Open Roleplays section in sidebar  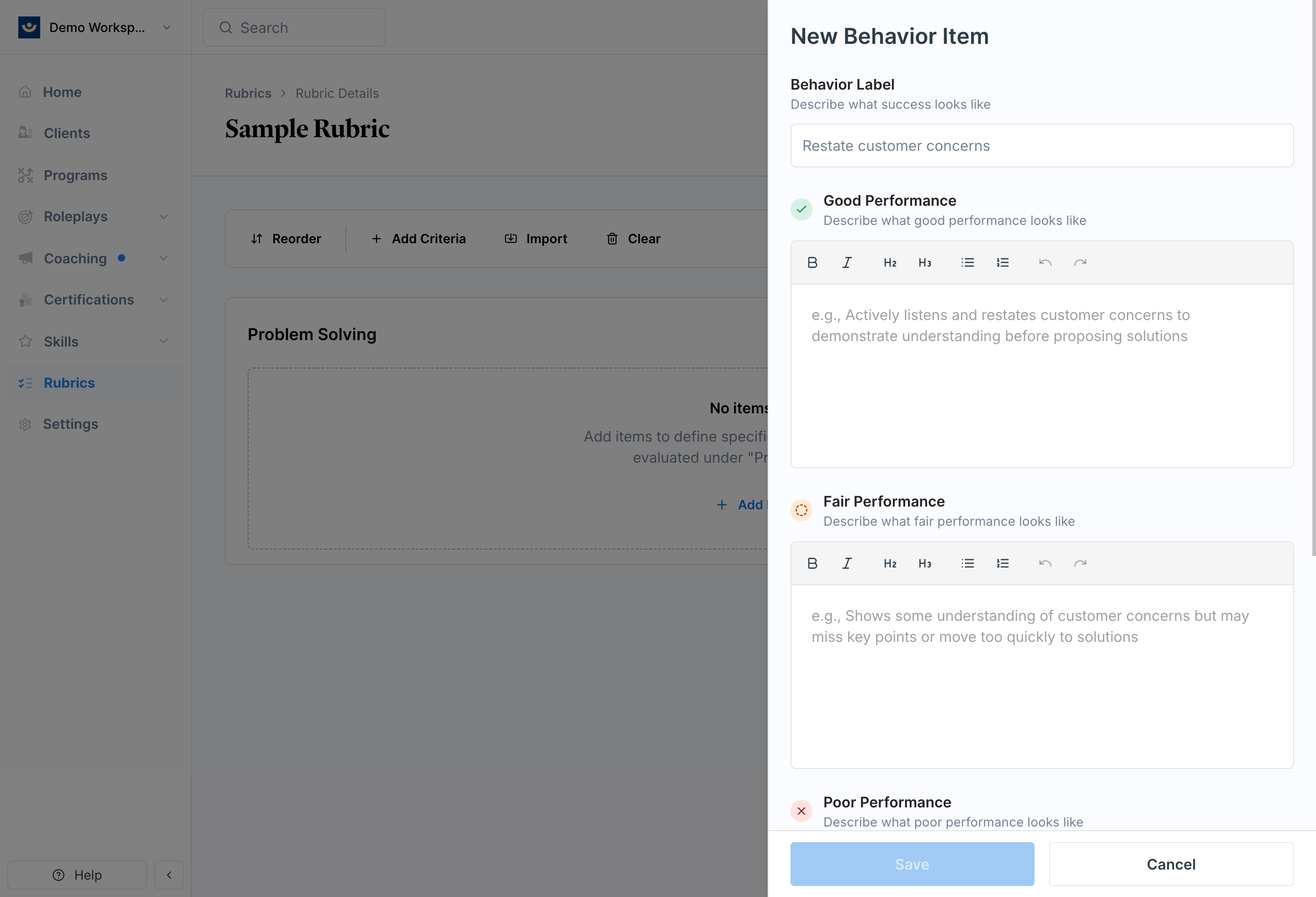coord(95,217)
